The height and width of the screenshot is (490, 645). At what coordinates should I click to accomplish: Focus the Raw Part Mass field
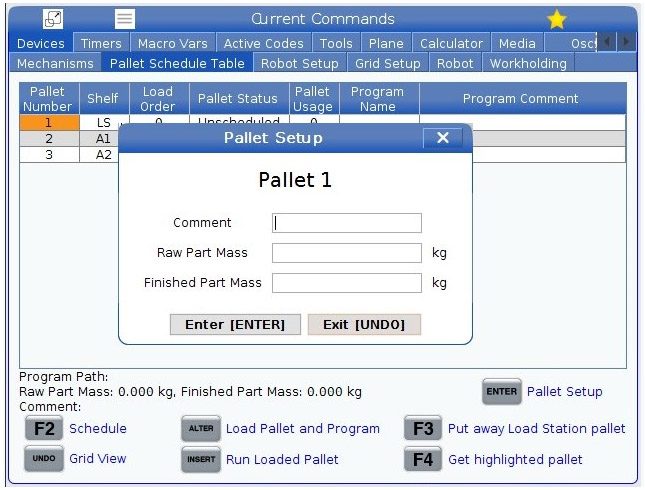(346, 253)
